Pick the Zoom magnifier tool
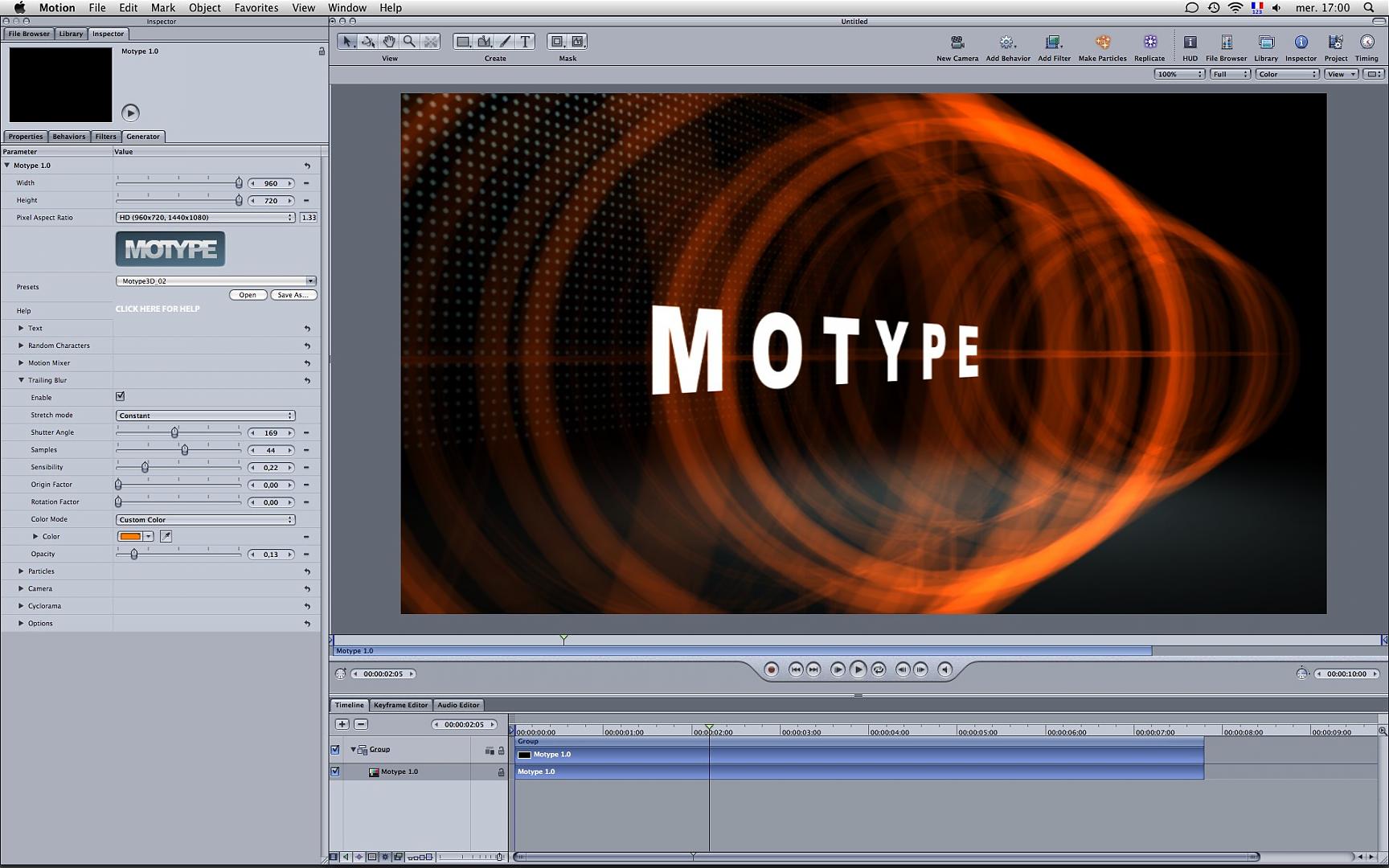 pos(410,42)
